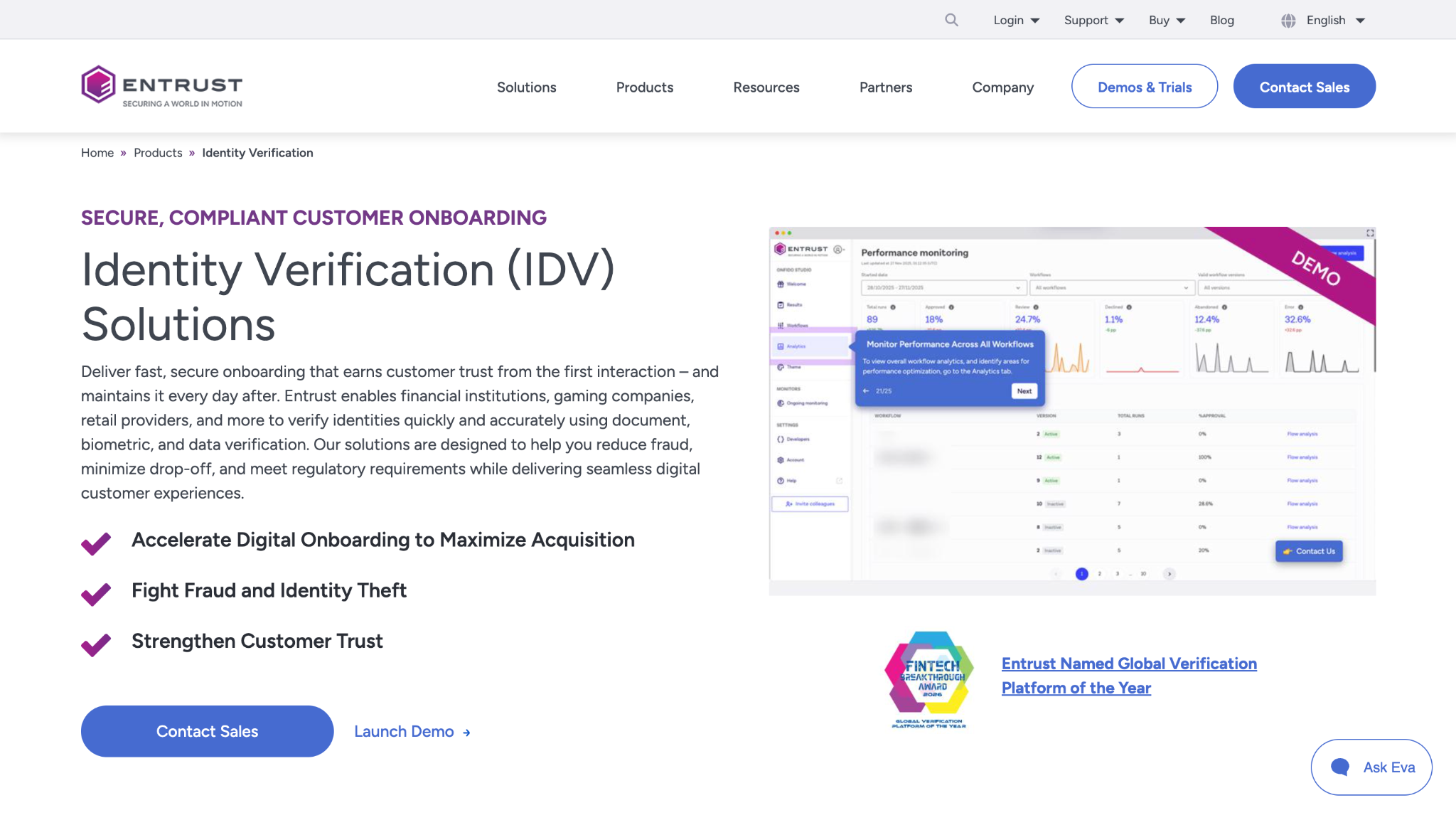This screenshot has height=820, width=1456.
Task: Expand the Buy dropdown
Action: point(1167,20)
